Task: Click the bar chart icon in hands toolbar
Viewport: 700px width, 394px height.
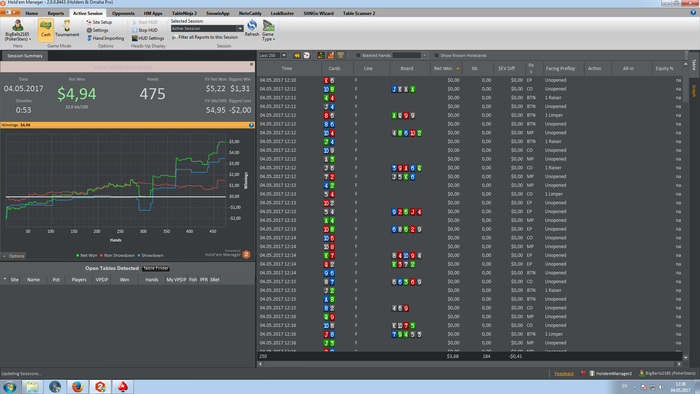Action: point(331,55)
